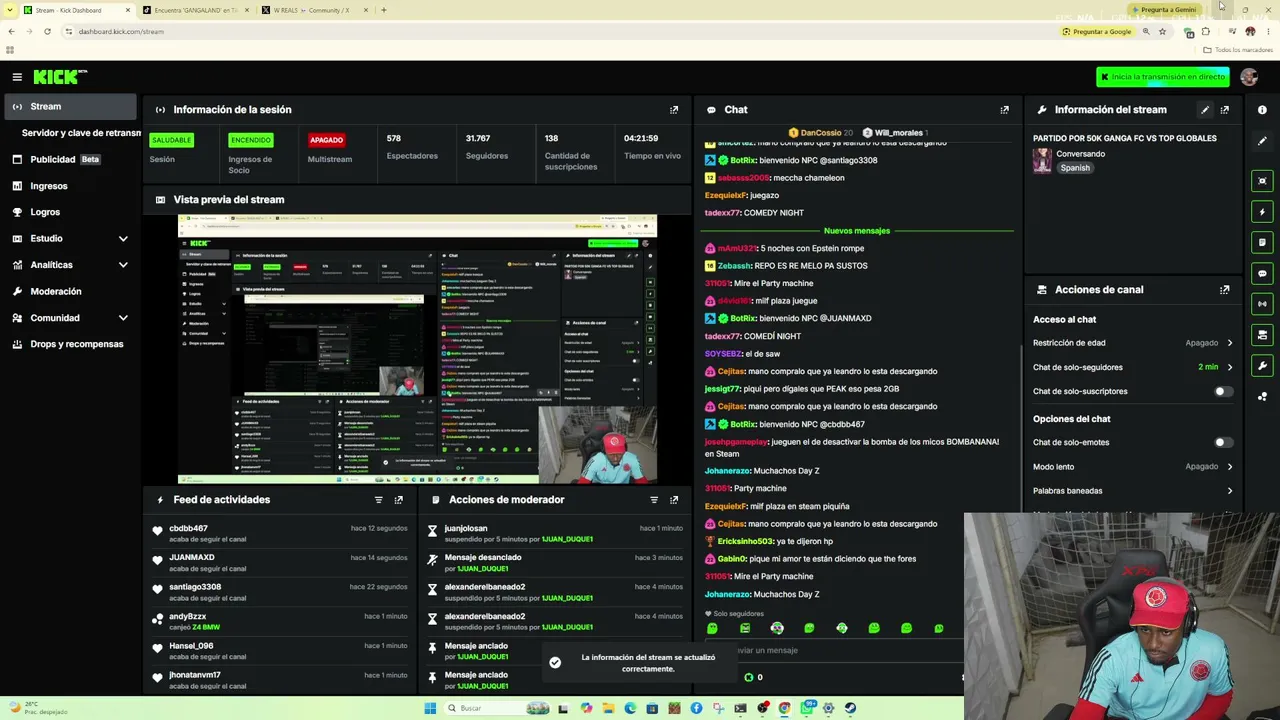The image size is (1280, 720).
Task: Click the Kick logo
Action: pyautogui.click(x=60, y=77)
